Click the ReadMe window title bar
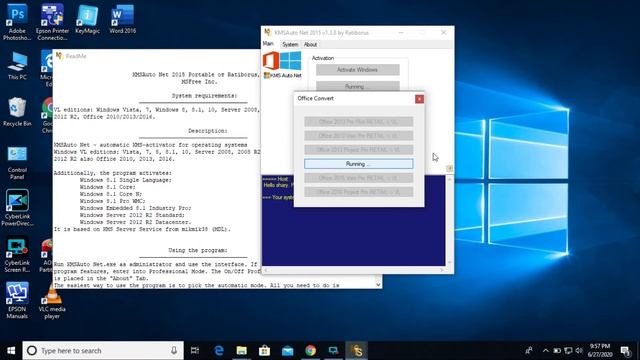The height and width of the screenshot is (360, 640). [x=157, y=56]
